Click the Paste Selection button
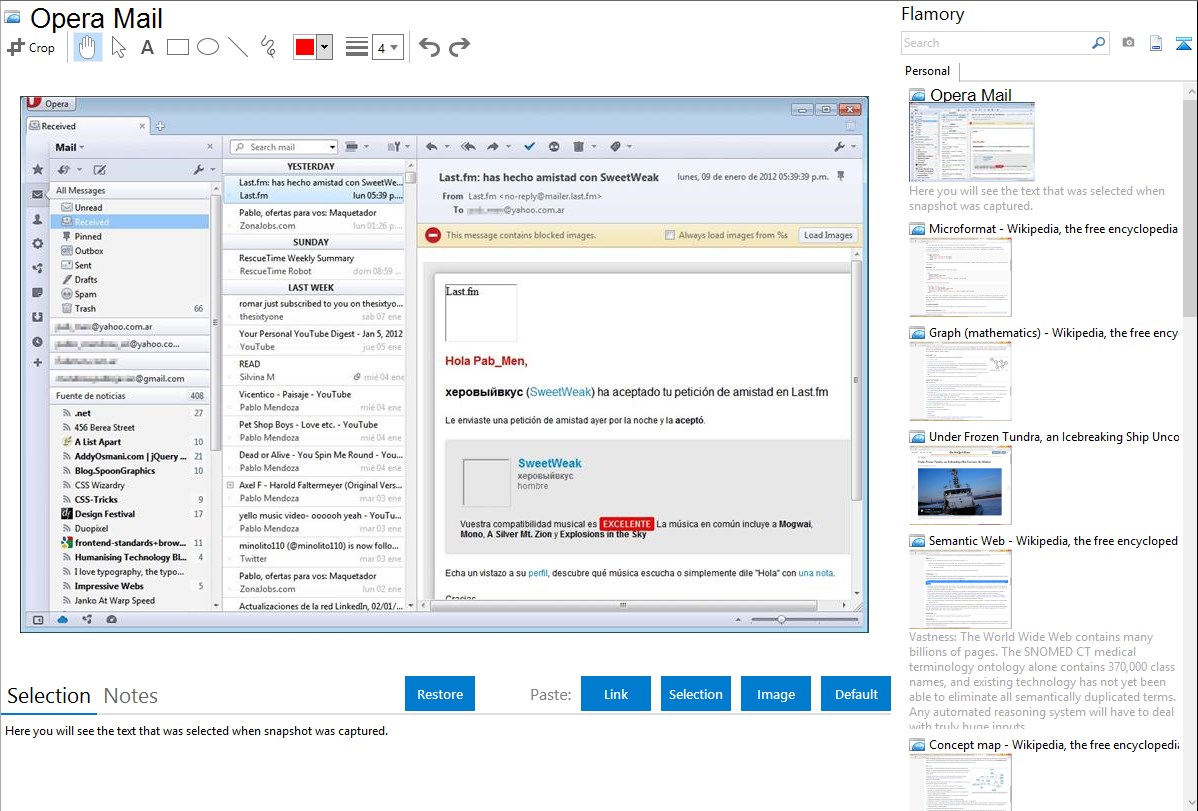Image resolution: width=1198 pixels, height=811 pixels. [695, 694]
